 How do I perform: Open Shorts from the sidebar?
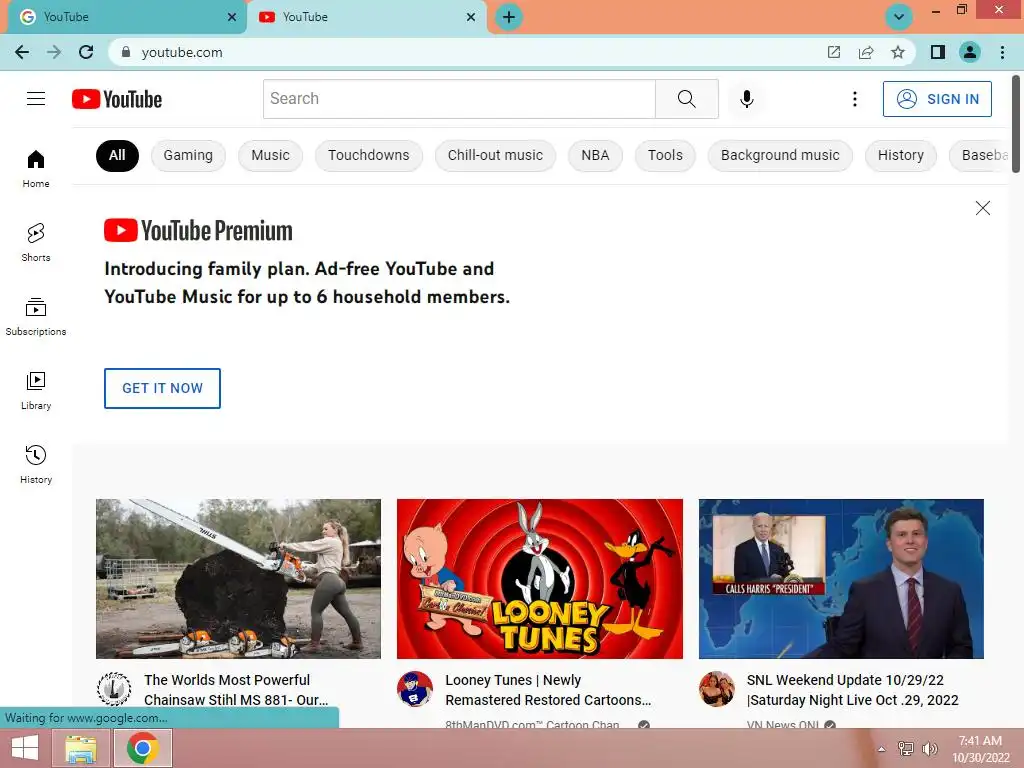point(36,242)
